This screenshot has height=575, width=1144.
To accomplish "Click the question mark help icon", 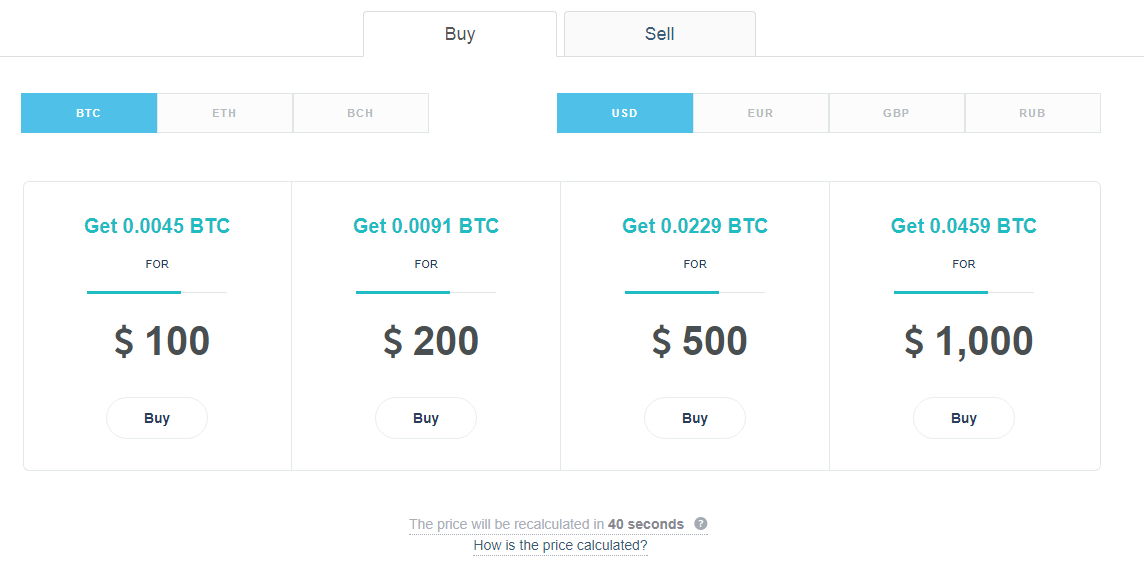I will click(x=700, y=524).
